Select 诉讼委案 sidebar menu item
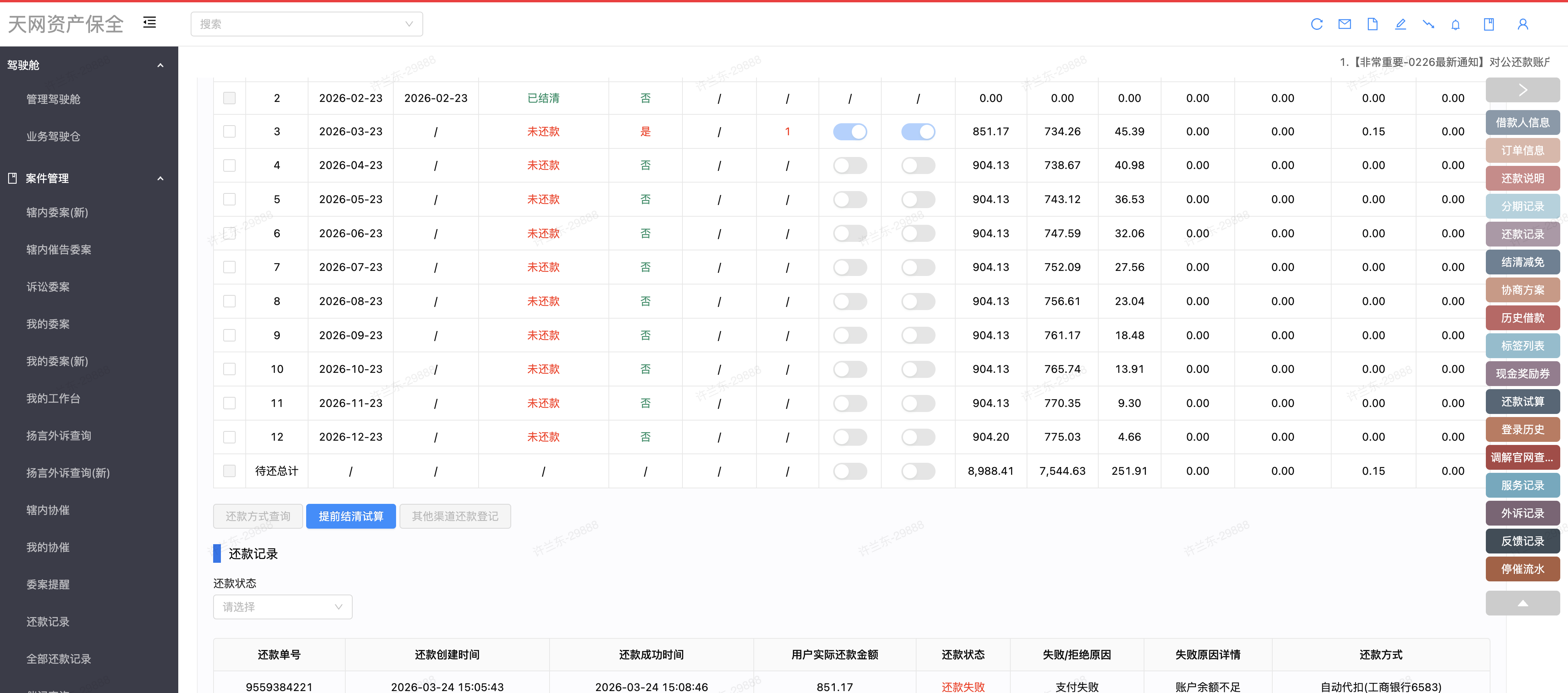 tap(48, 287)
